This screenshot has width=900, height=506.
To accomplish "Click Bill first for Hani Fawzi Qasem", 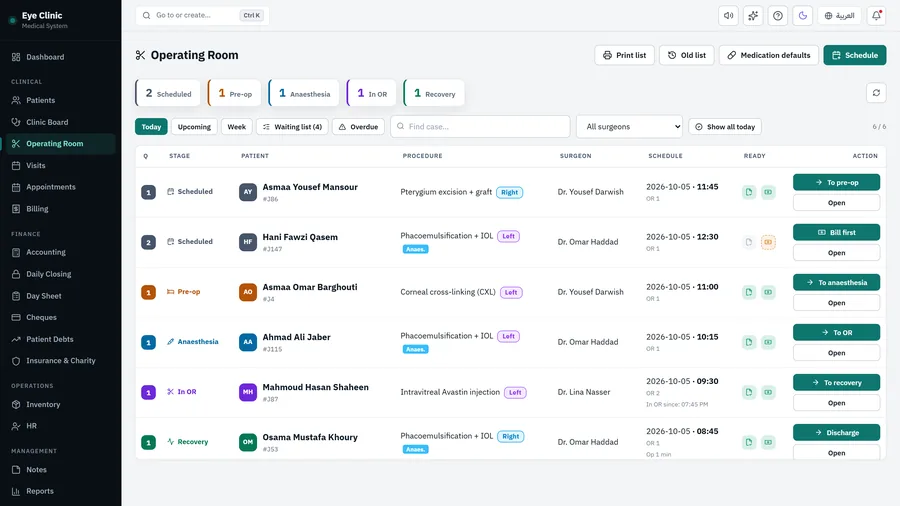I will [x=836, y=232].
